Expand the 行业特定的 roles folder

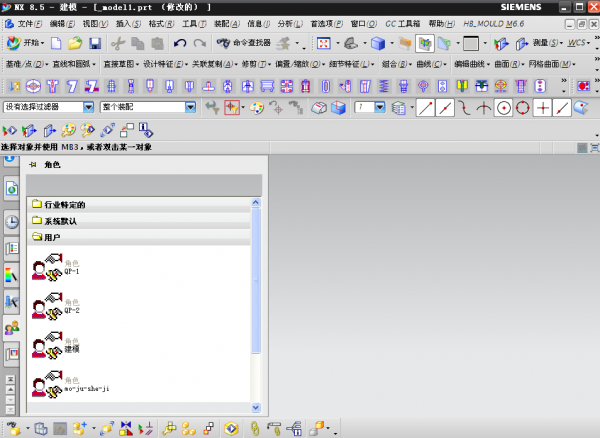139,205
